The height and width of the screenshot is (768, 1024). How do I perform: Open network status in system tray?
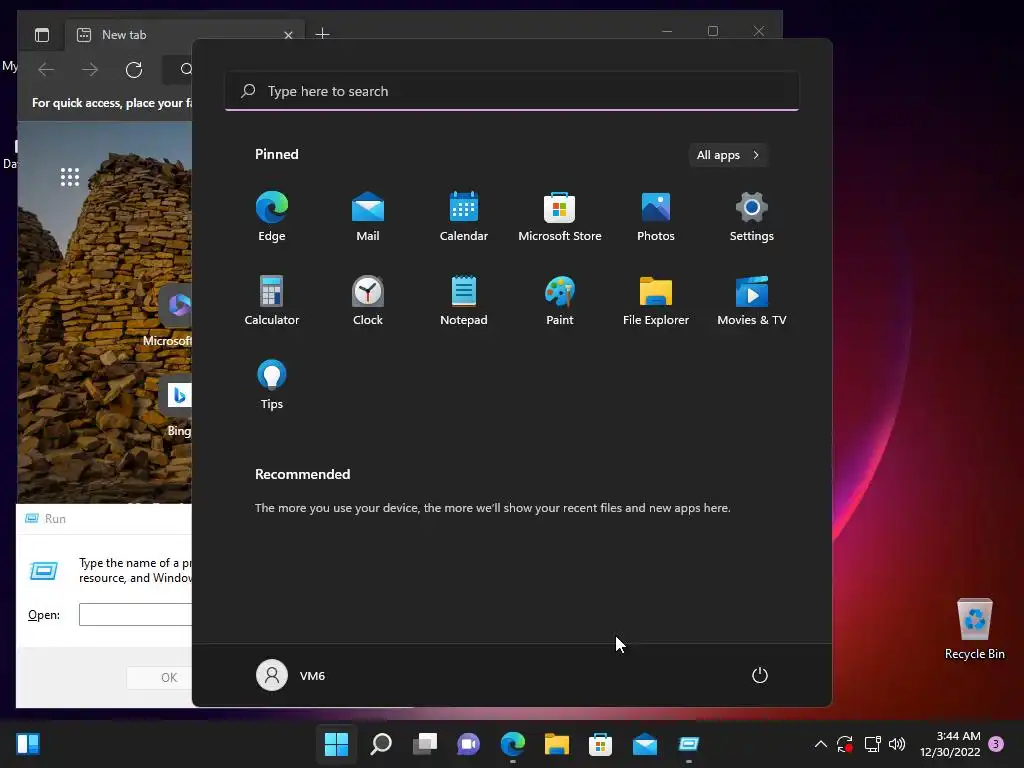coord(872,744)
